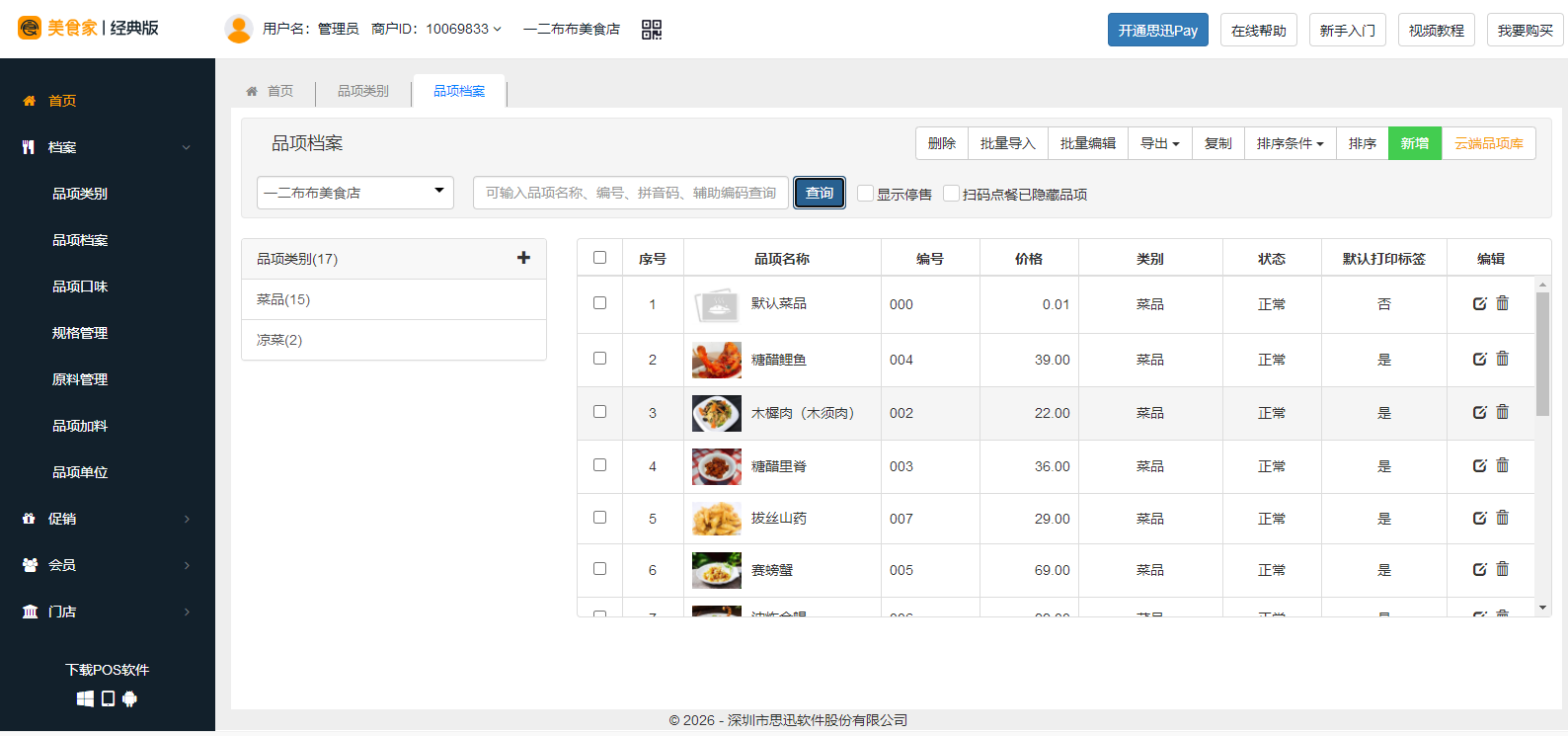Click the user avatar icon
The image size is (1568, 736).
coord(239,29)
